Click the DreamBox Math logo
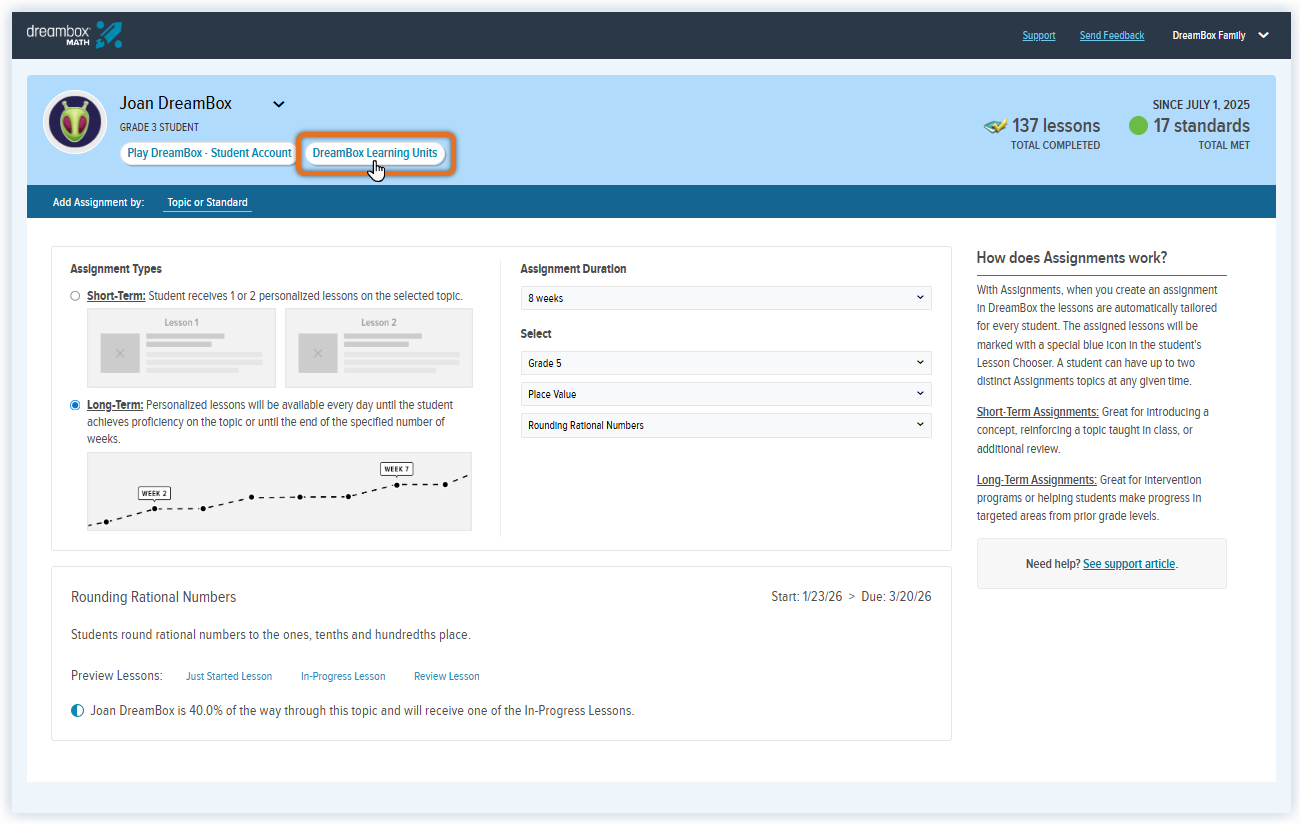1300x824 pixels. (x=74, y=35)
